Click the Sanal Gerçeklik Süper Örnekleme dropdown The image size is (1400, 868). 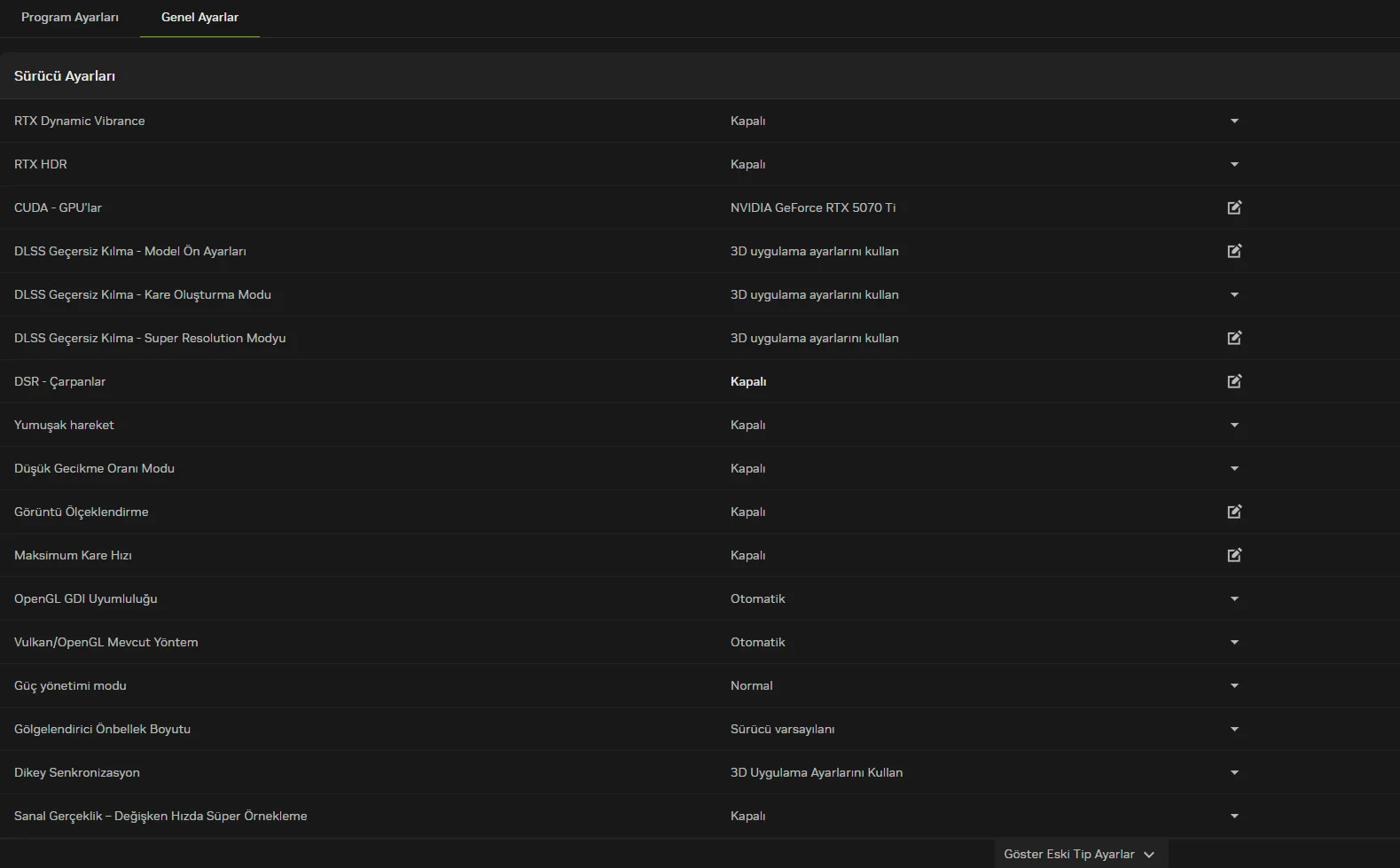click(x=1234, y=816)
